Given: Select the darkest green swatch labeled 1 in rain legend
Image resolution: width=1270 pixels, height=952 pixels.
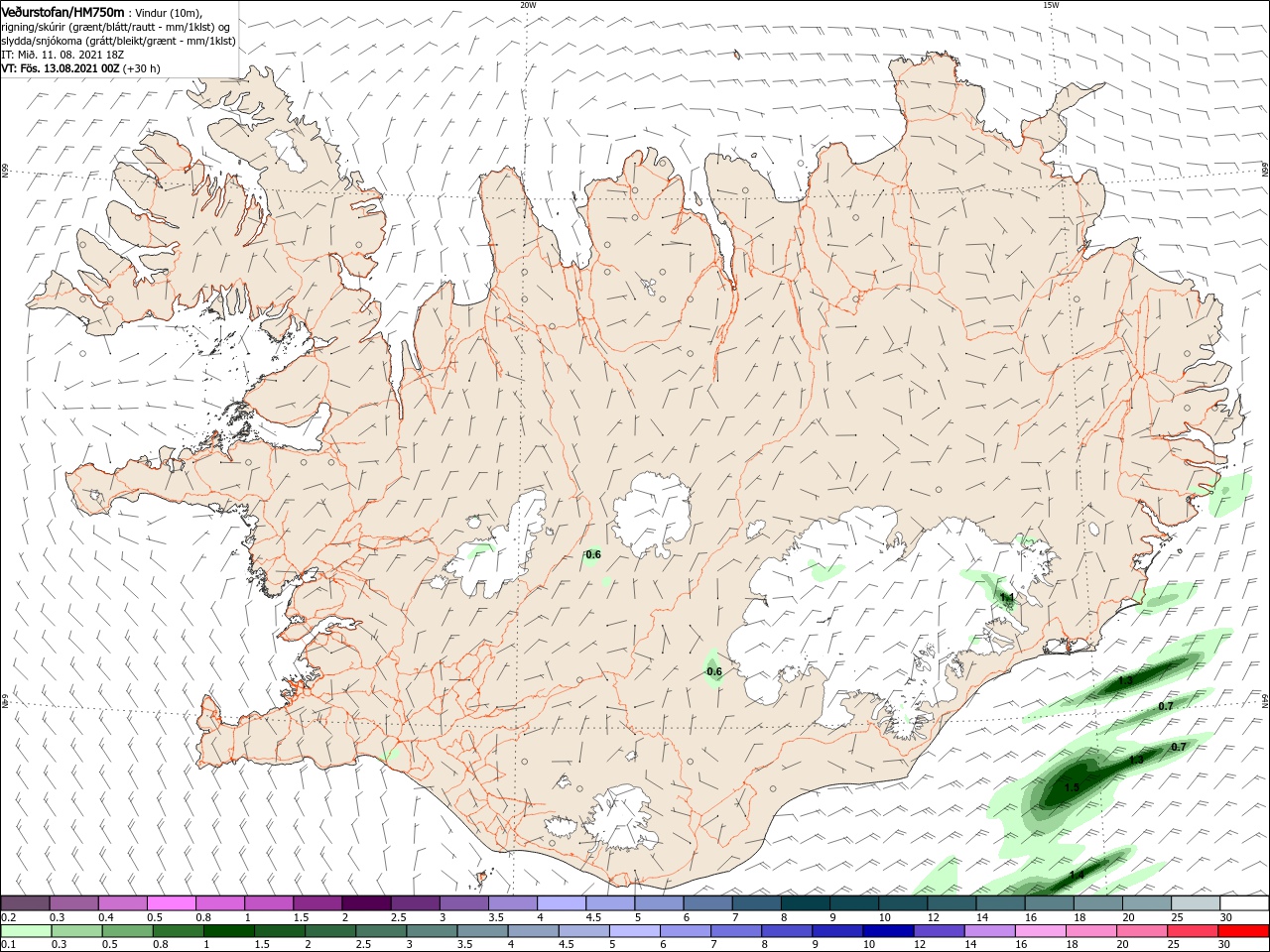Looking at the screenshot, I should tap(228, 931).
